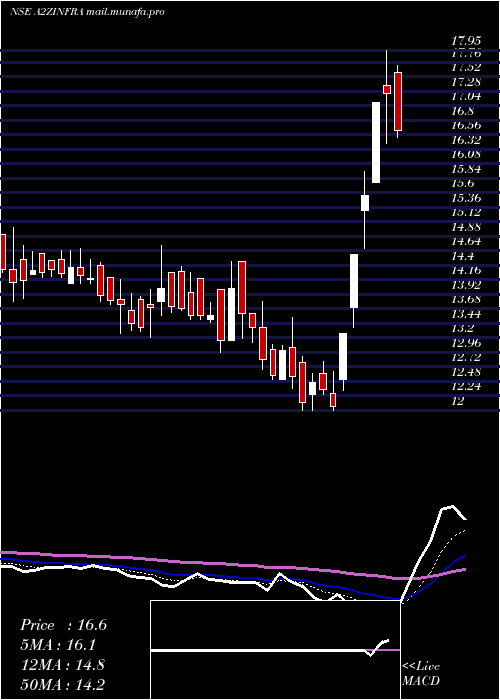The height and width of the screenshot is (700, 500).
Task: Click the 5MA : 16.1 readout
Action: coord(58,645)
